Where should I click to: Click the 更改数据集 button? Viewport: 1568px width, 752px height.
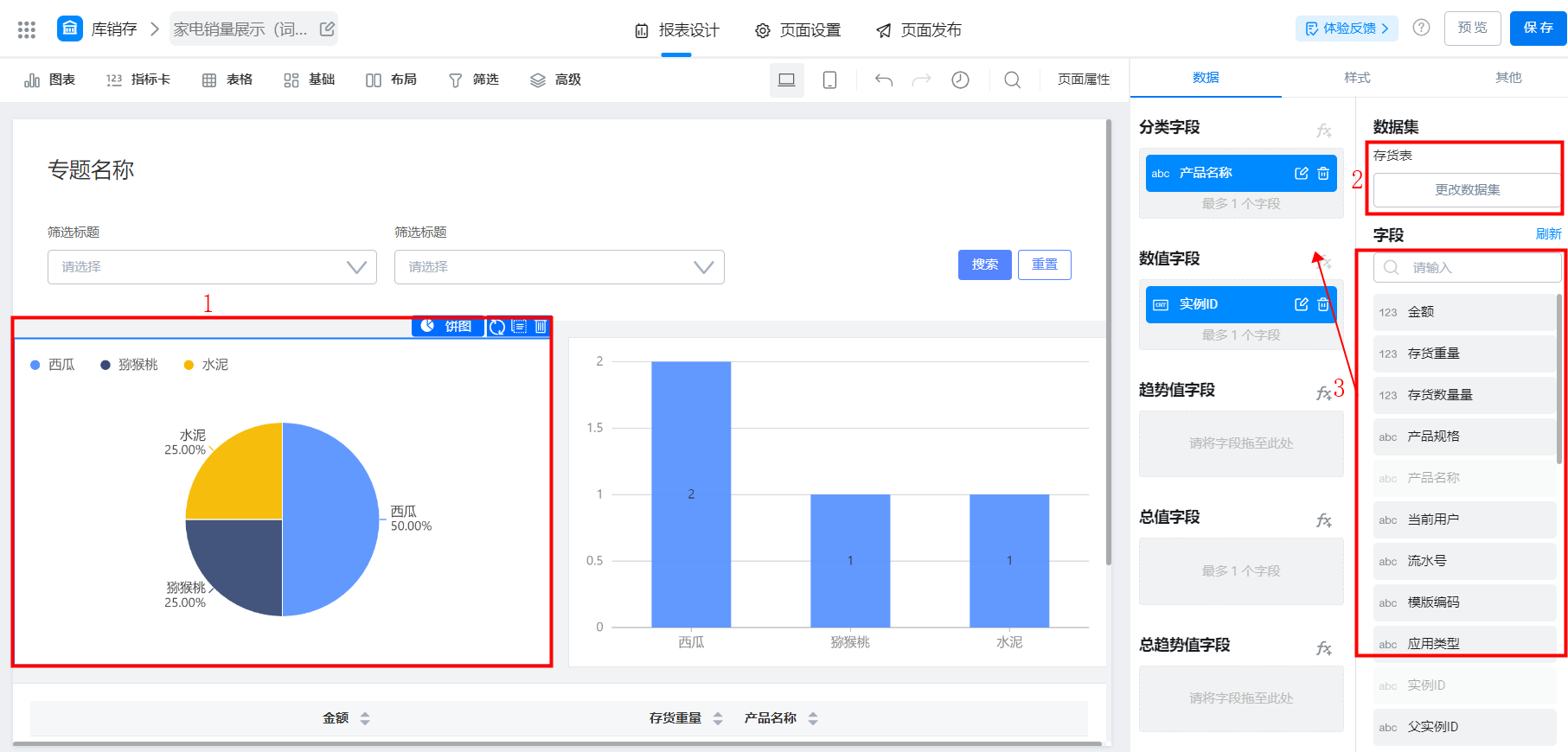coord(1467,190)
